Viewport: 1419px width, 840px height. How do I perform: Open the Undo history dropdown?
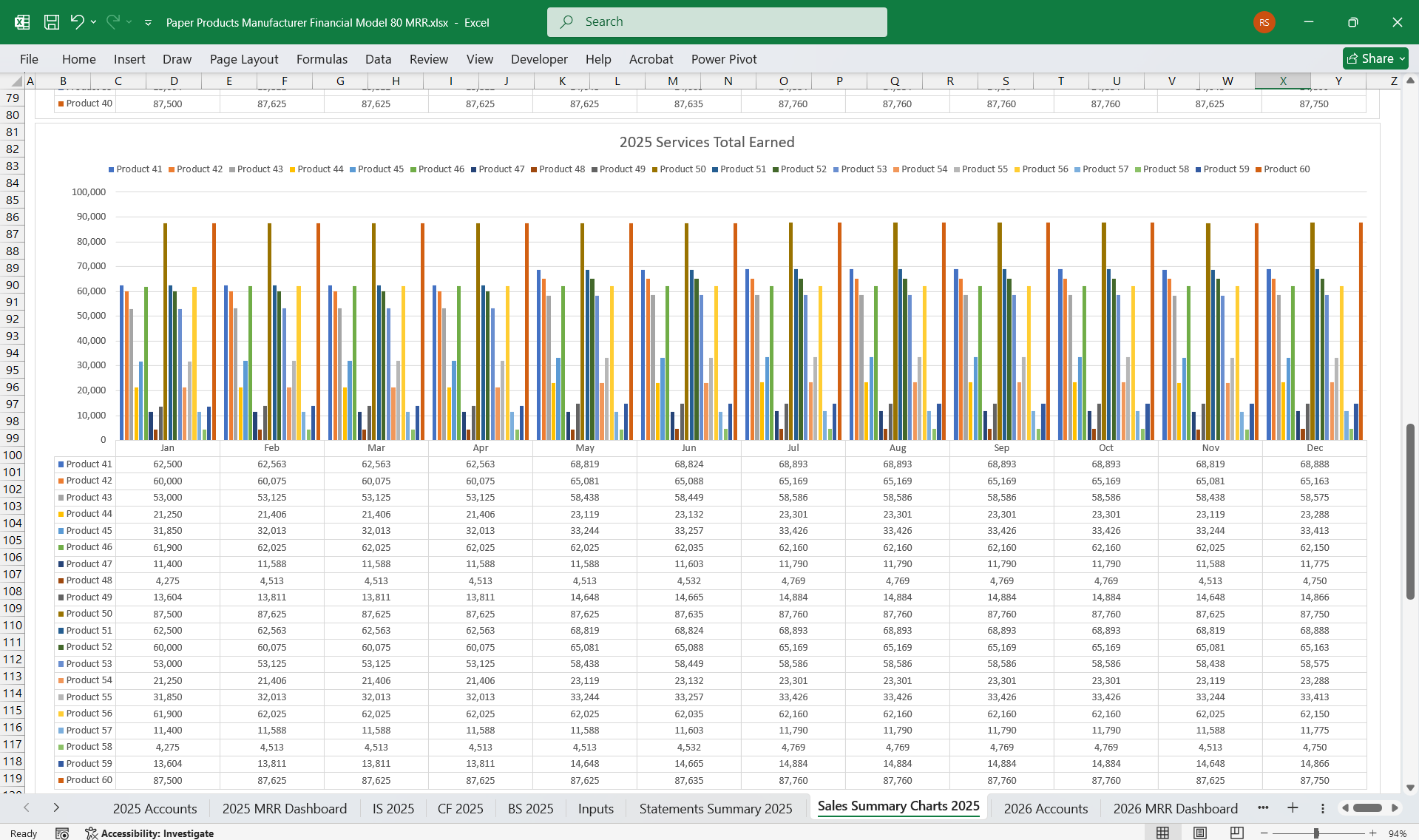coord(93,21)
